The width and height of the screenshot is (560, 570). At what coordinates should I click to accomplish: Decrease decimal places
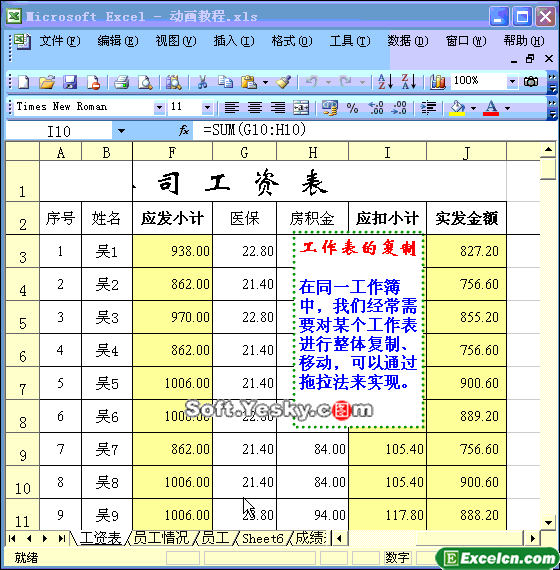click(x=399, y=108)
